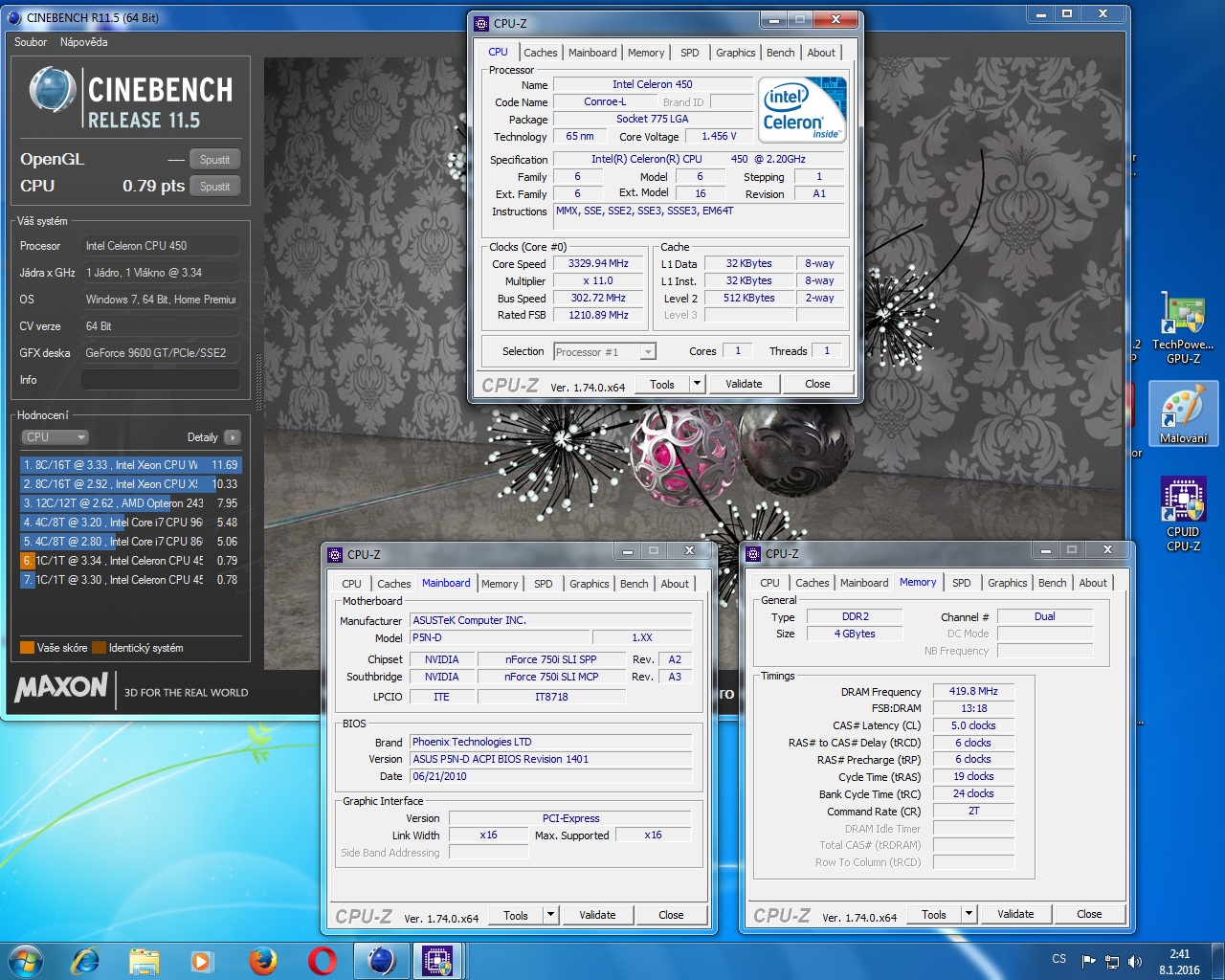Run OpenGL test with Spustit button
The image size is (1225, 980).
[214, 160]
